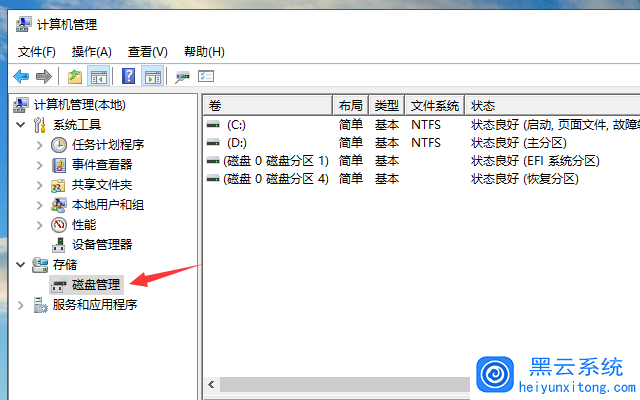
Task: Click the 存储 storage icon
Action: tap(40, 265)
